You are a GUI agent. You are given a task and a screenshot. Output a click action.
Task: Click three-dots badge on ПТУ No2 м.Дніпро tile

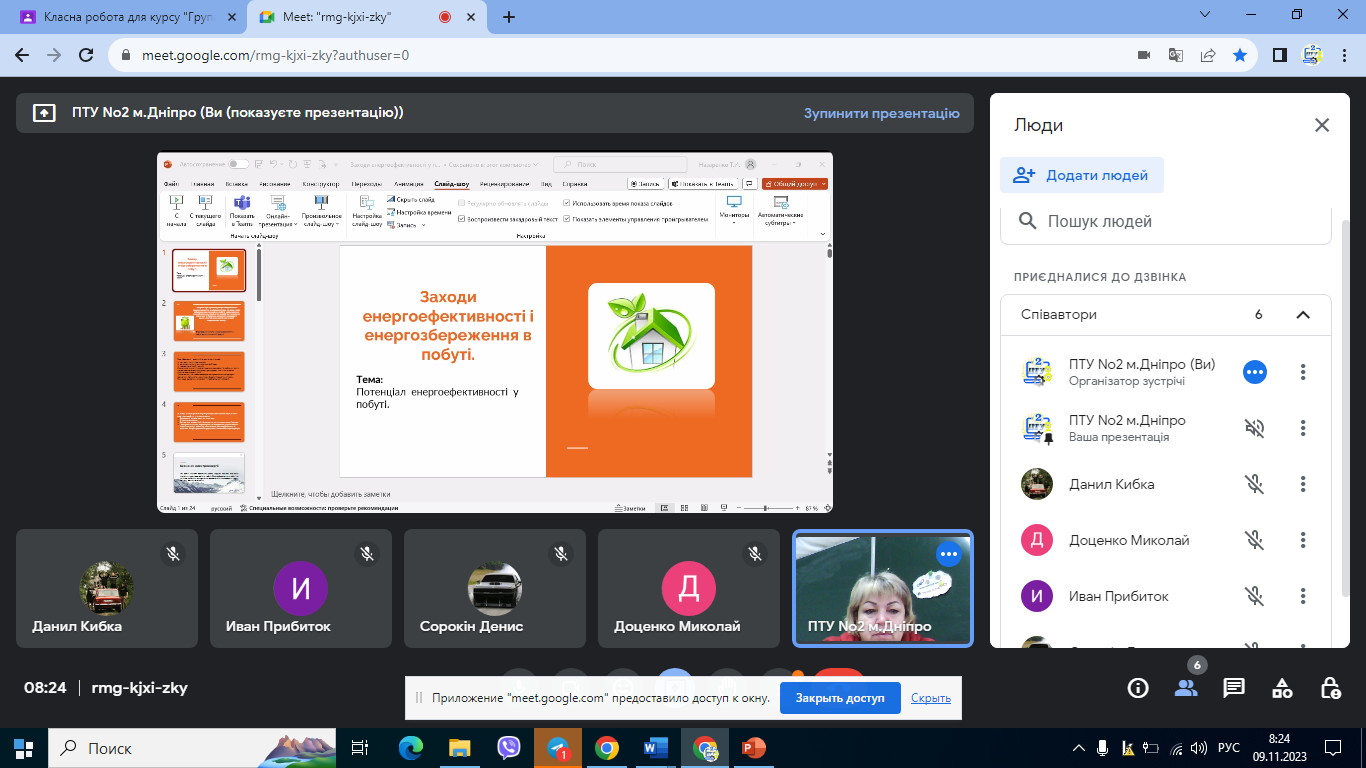(x=948, y=554)
